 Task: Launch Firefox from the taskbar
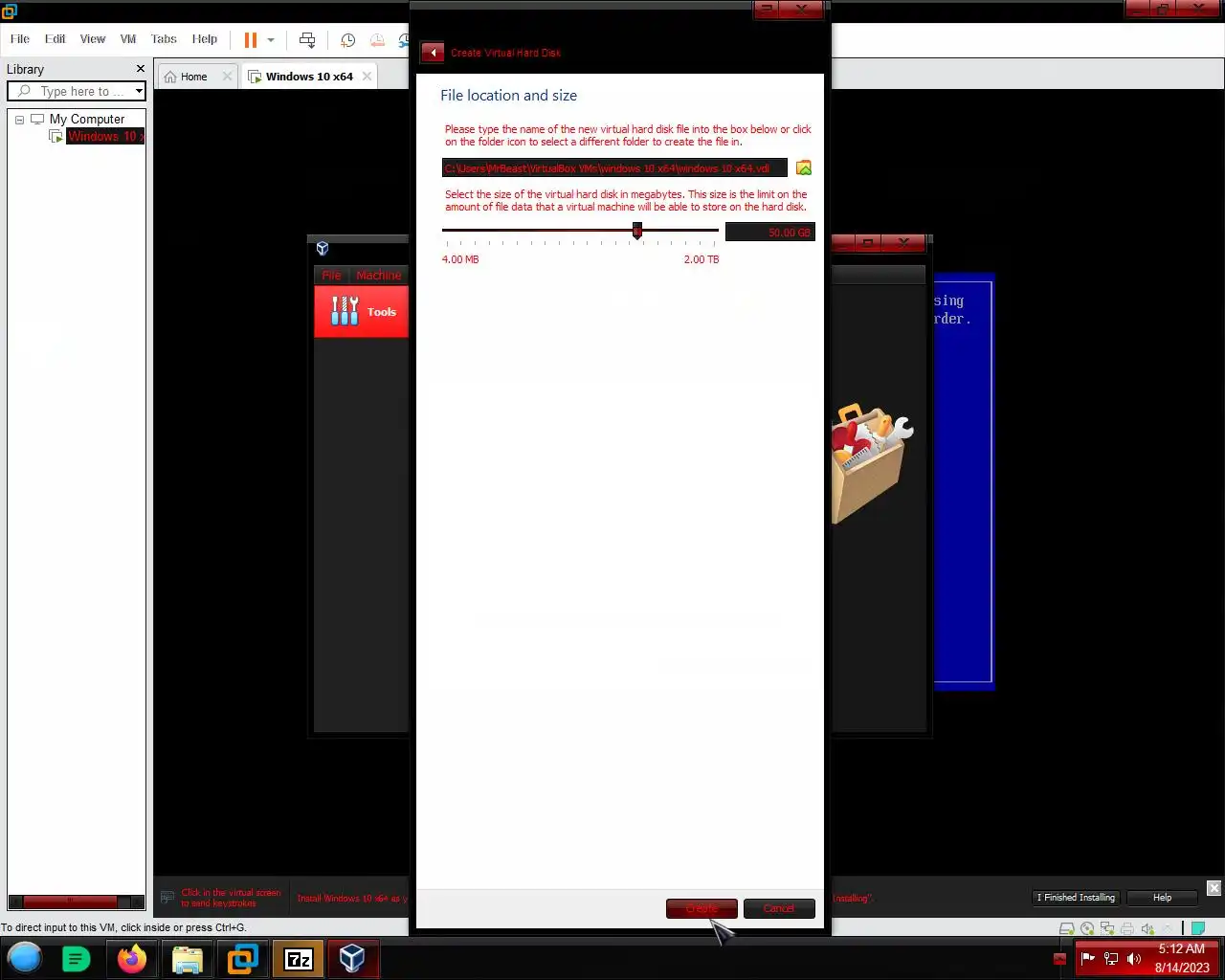click(x=132, y=958)
